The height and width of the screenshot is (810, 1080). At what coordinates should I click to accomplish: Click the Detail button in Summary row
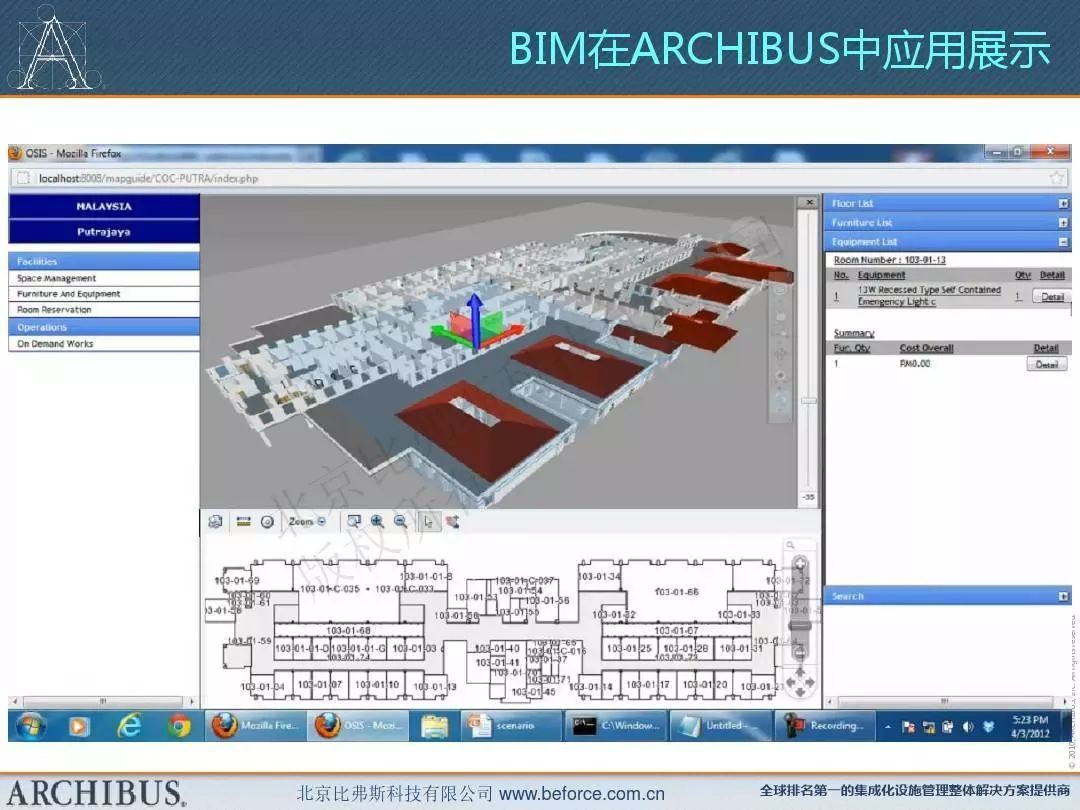pos(1046,364)
